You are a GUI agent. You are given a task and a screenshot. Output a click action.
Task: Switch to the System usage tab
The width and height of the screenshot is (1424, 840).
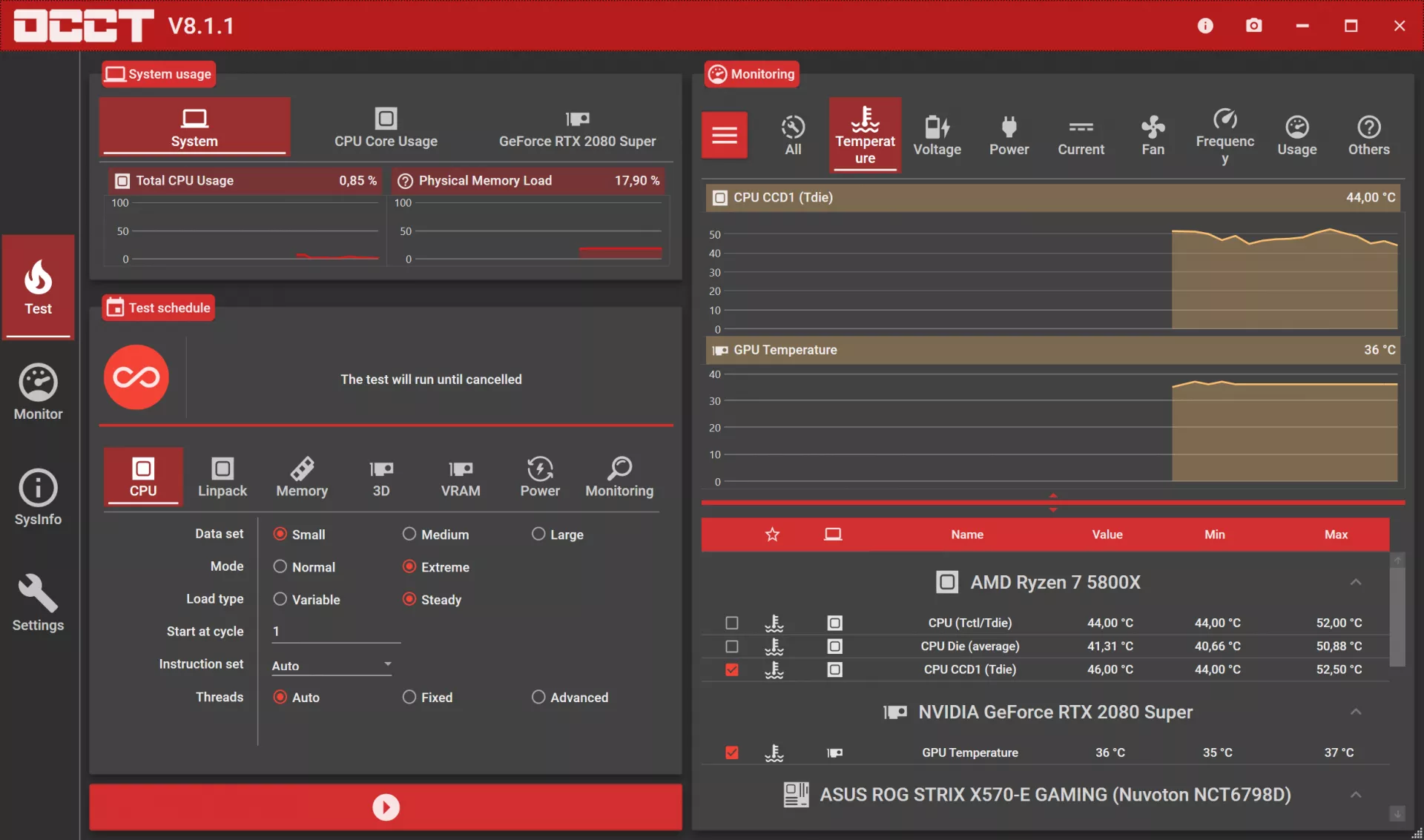194,127
